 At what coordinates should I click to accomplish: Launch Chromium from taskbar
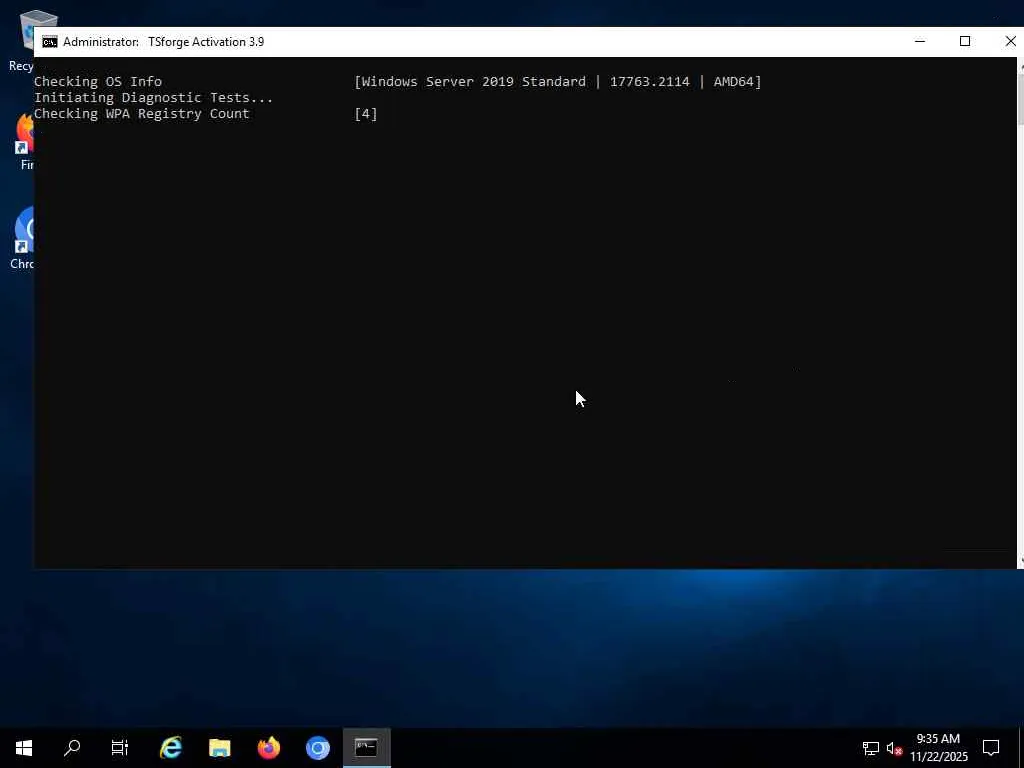pyautogui.click(x=318, y=748)
